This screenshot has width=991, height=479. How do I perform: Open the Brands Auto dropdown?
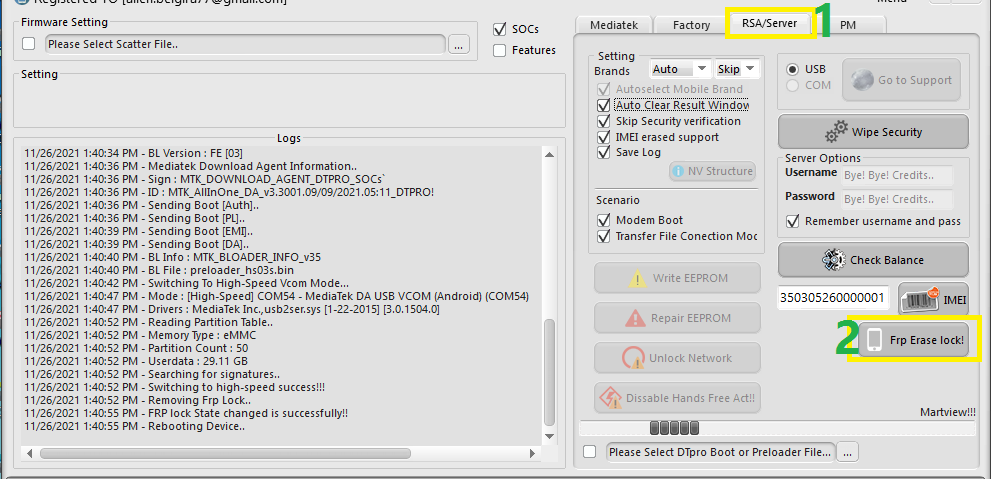point(681,69)
